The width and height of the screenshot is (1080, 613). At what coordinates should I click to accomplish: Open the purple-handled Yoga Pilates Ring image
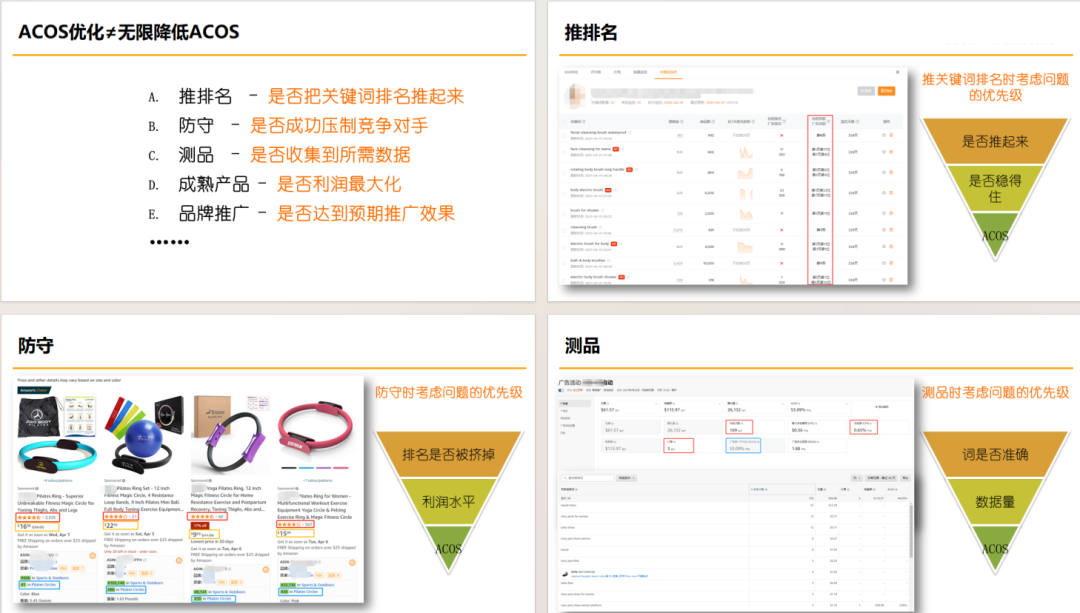[229, 435]
